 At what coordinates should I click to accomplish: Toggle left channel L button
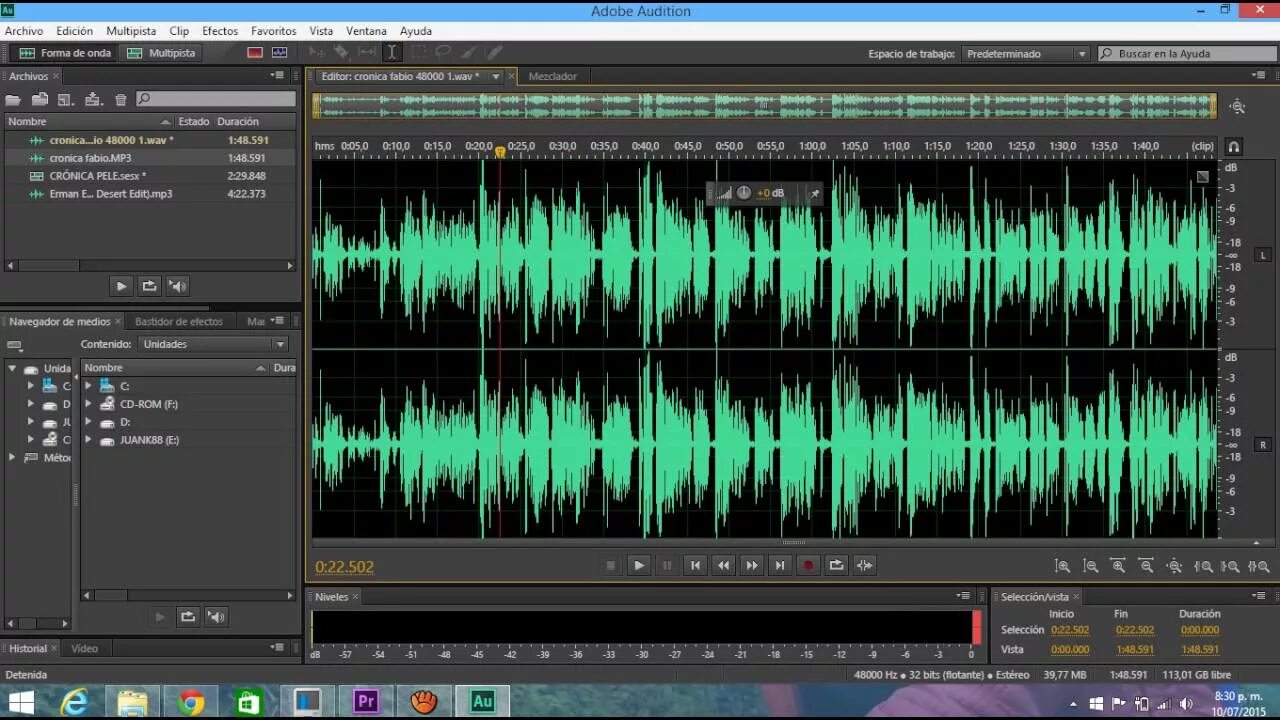tap(1262, 254)
